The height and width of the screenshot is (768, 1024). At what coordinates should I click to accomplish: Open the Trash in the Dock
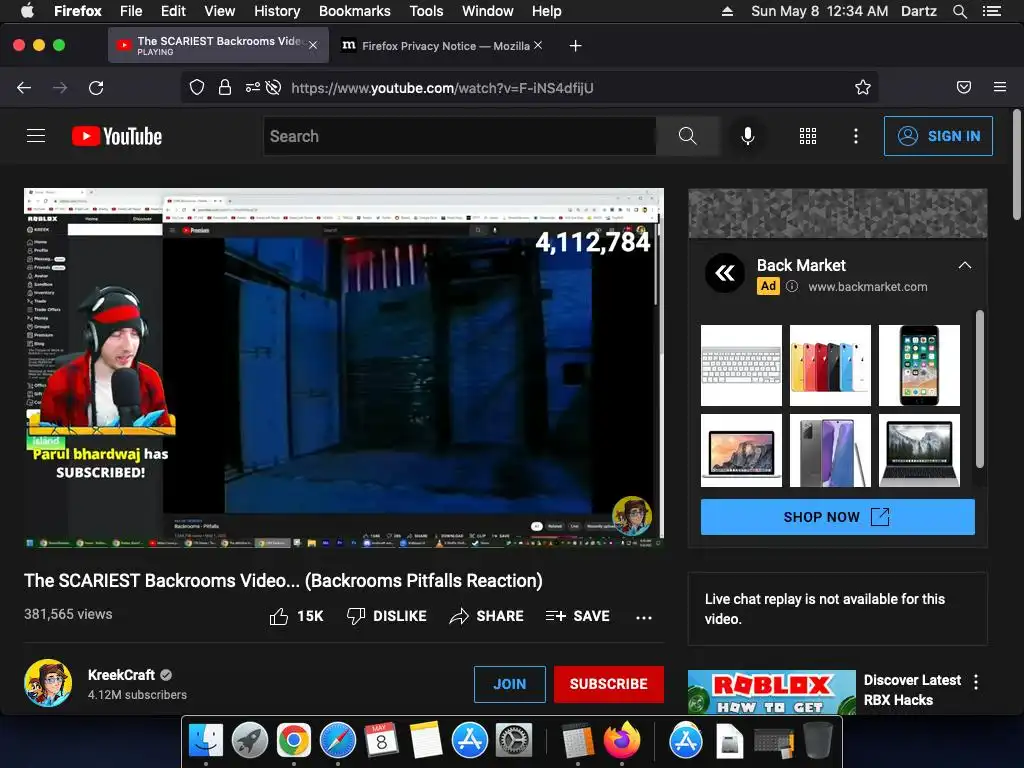[x=818, y=741]
